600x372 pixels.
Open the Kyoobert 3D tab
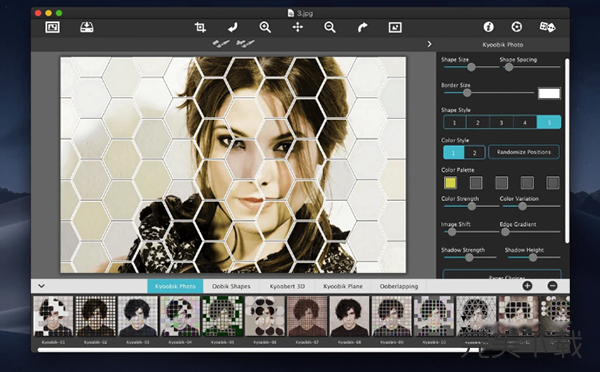point(287,286)
